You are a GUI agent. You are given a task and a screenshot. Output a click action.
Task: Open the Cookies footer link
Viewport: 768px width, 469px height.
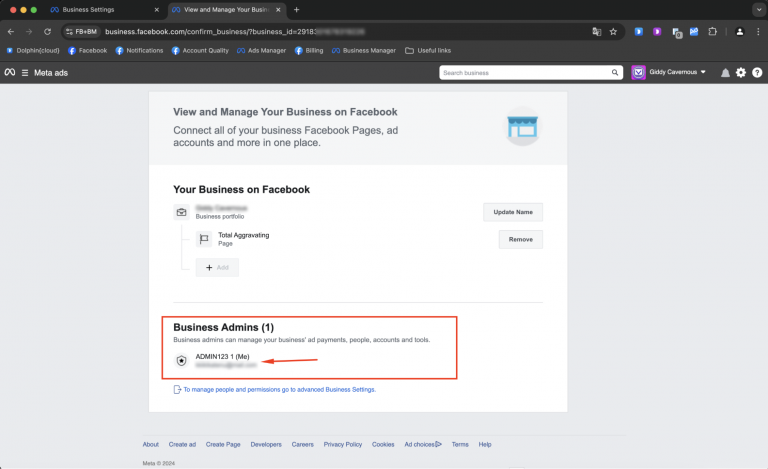[x=383, y=445]
